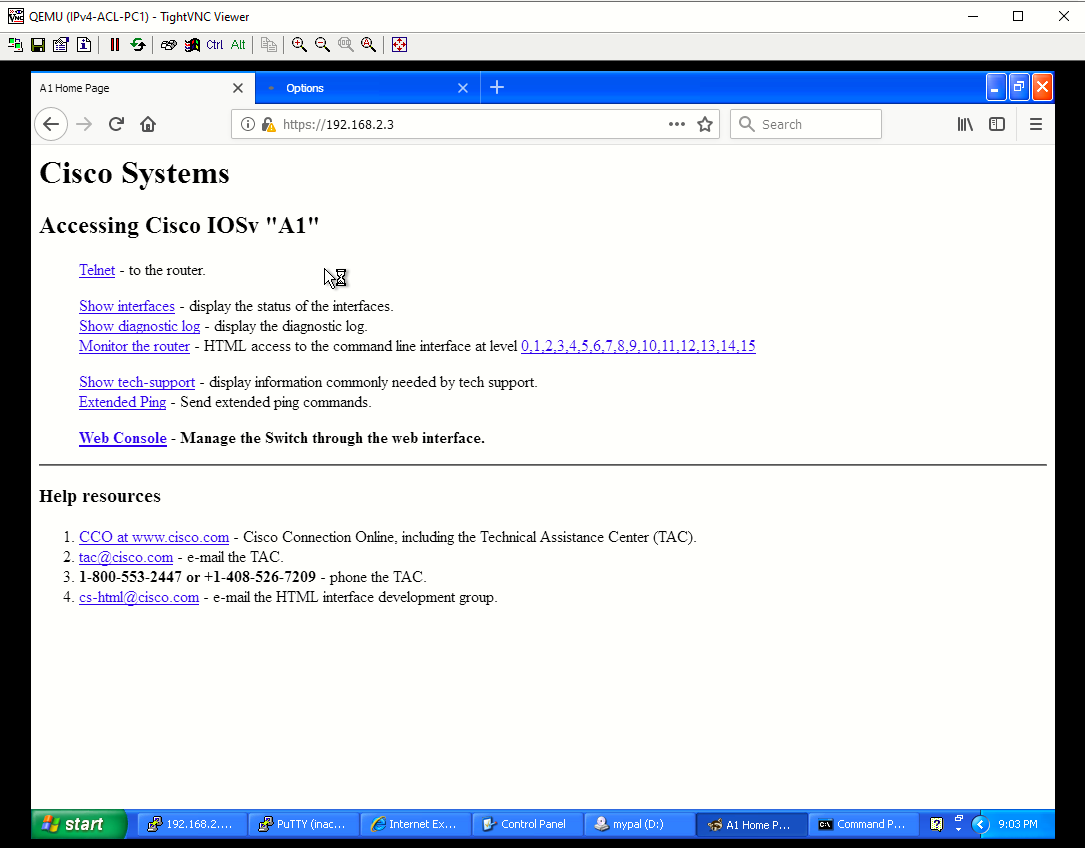Open the page actions three-dots menu
This screenshot has height=848, width=1085.
(677, 124)
